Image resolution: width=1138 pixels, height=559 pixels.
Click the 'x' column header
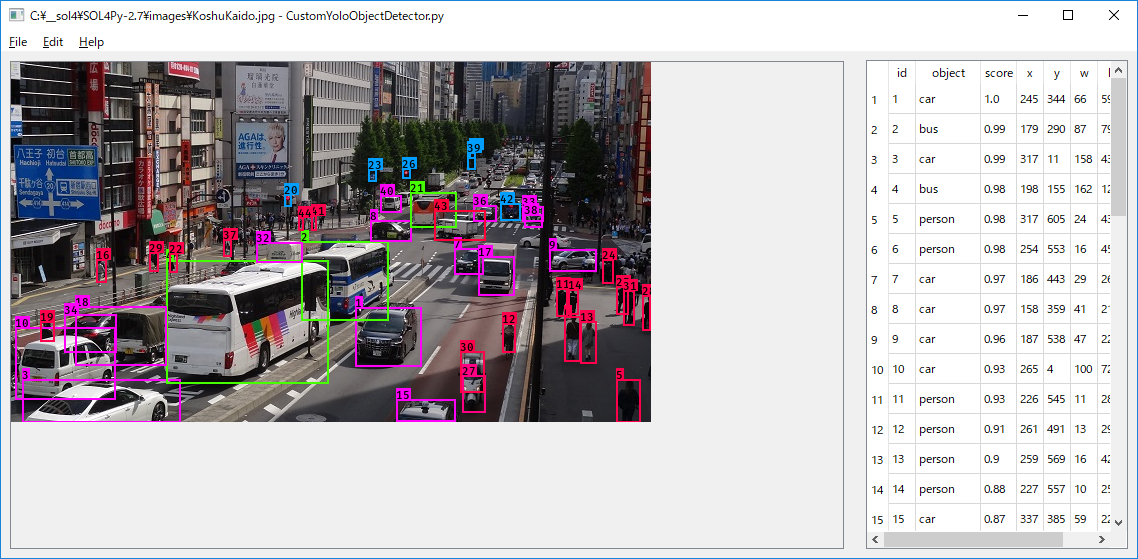pyautogui.click(x=1029, y=73)
